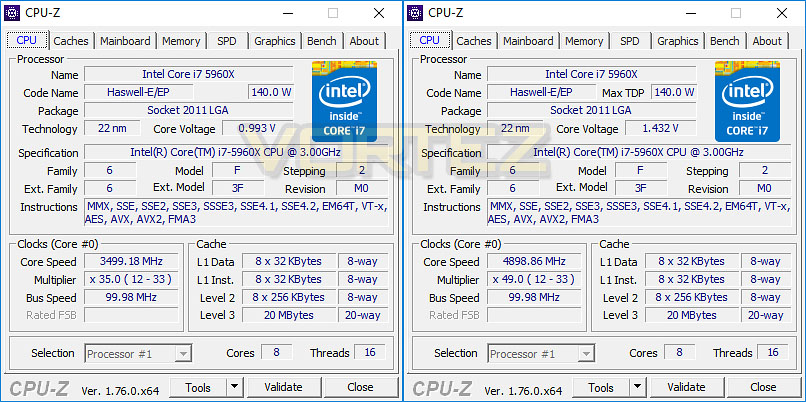This screenshot has height=402, width=806.
Task: Open the Tools dropdown arrow in left window
Action: [x=234, y=387]
